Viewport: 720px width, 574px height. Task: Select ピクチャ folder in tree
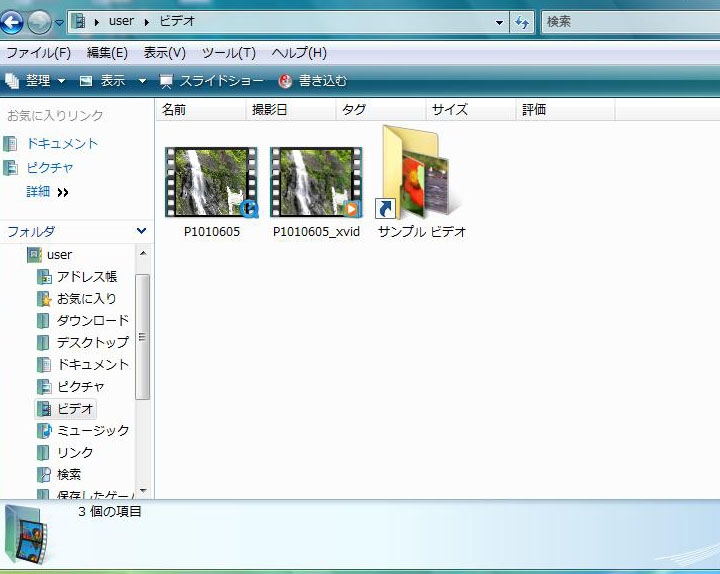pos(81,386)
